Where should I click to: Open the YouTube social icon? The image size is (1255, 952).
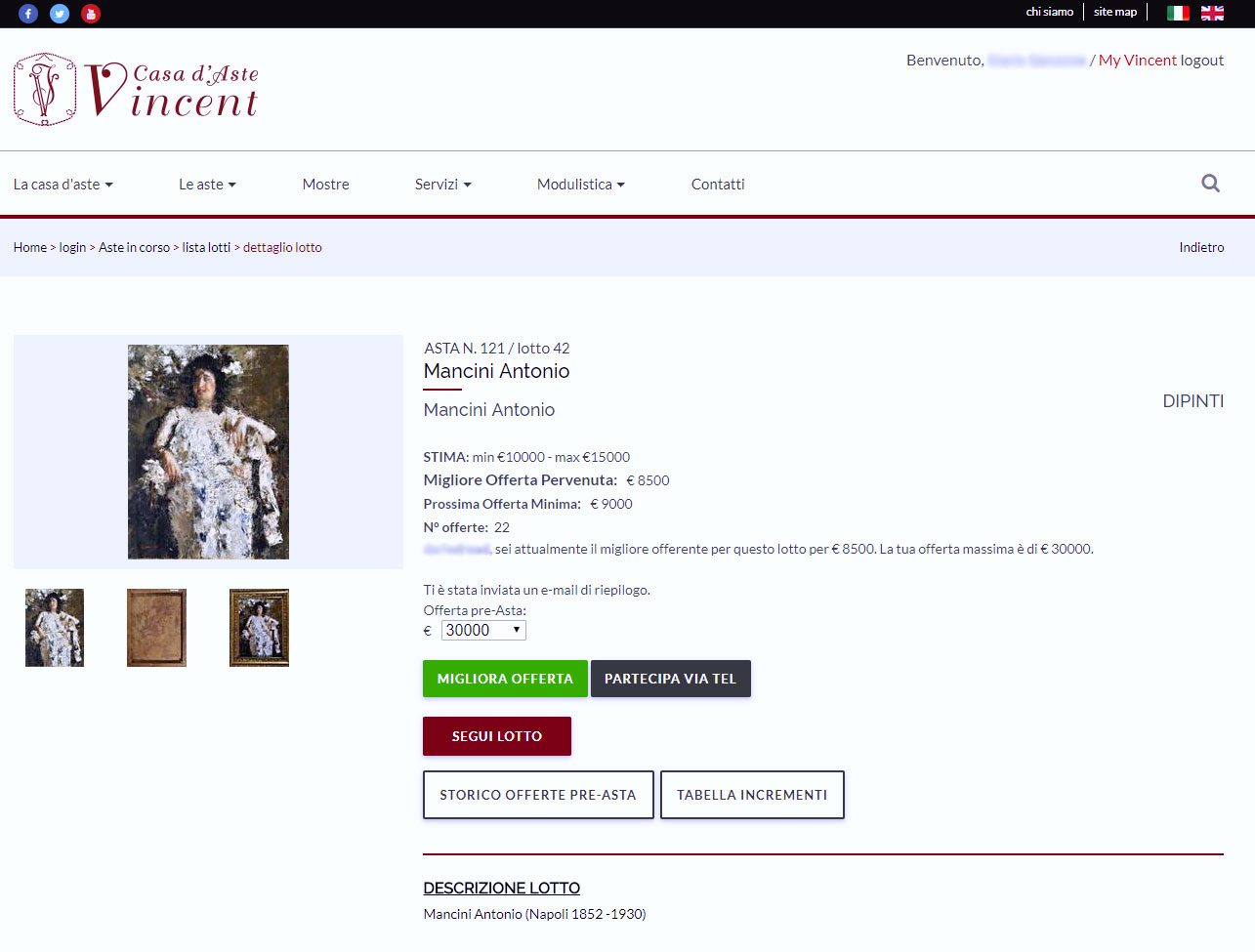(91, 14)
